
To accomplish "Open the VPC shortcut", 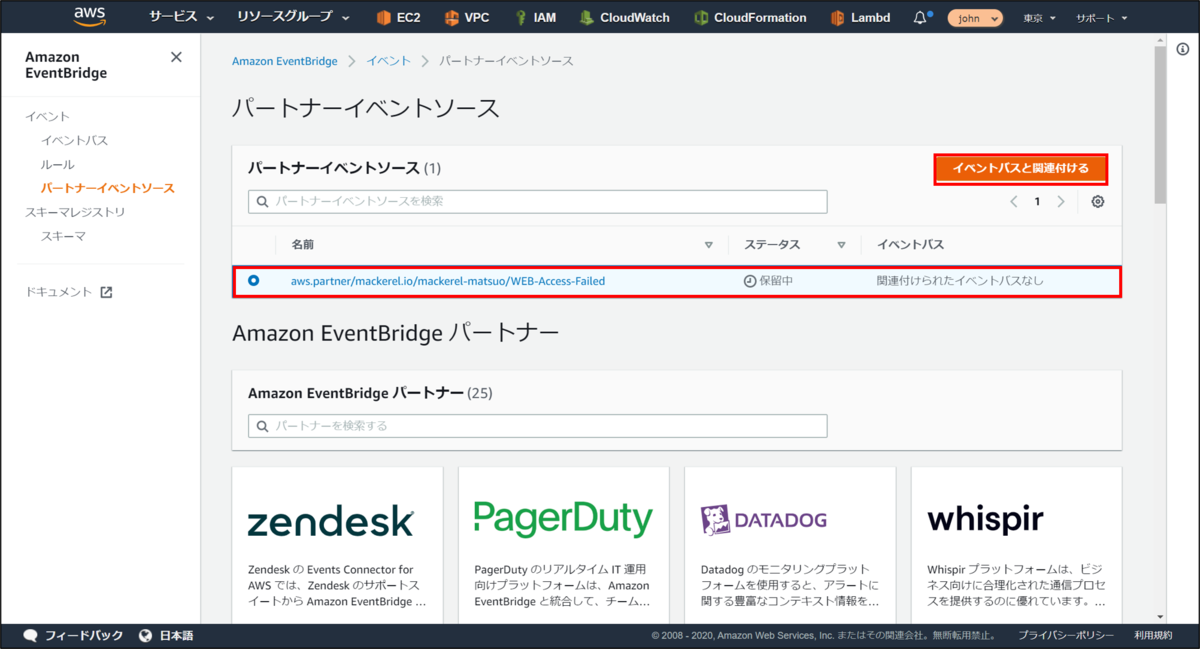I will [468, 18].
